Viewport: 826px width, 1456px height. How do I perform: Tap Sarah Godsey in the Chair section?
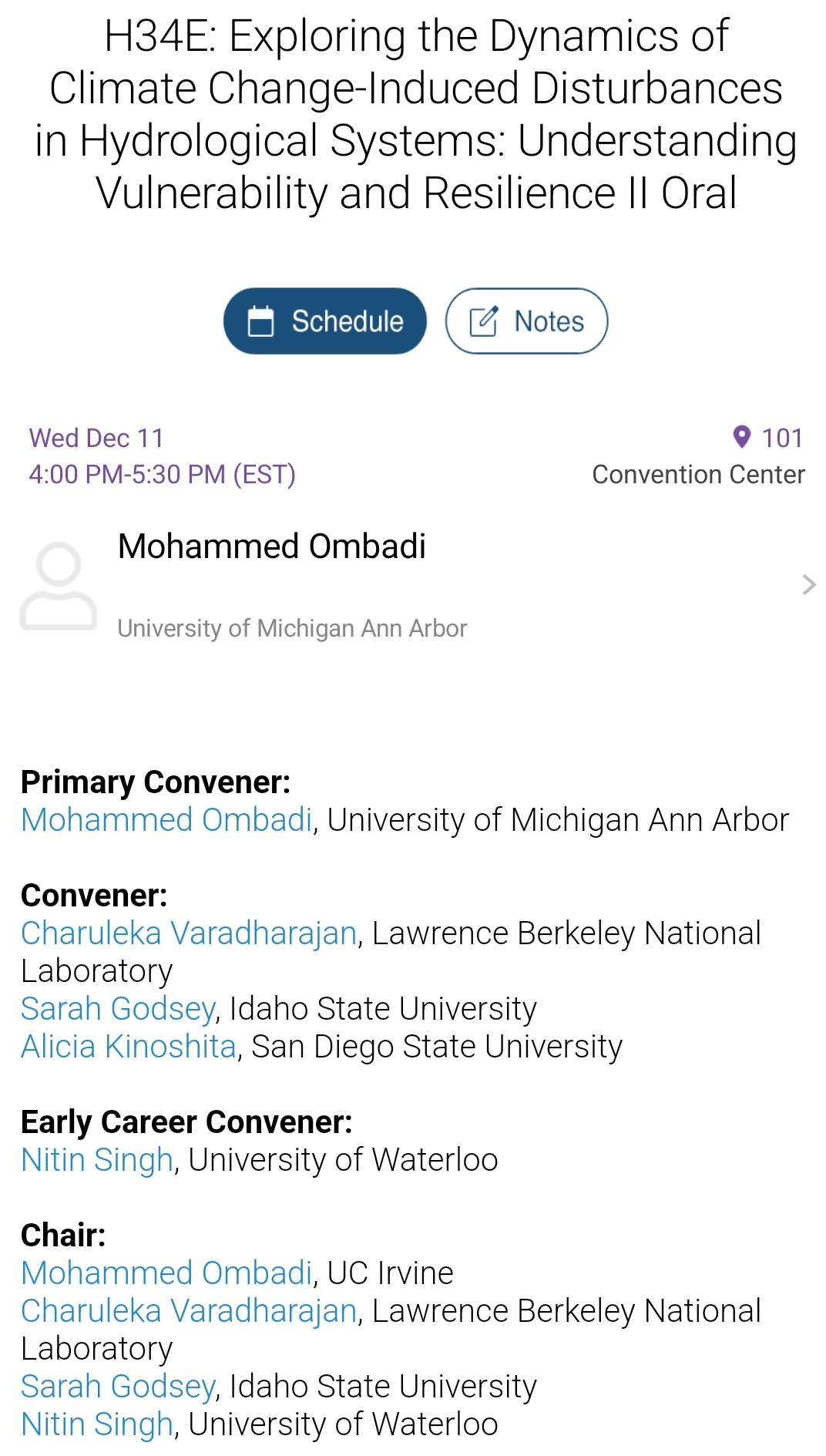[x=118, y=1387]
